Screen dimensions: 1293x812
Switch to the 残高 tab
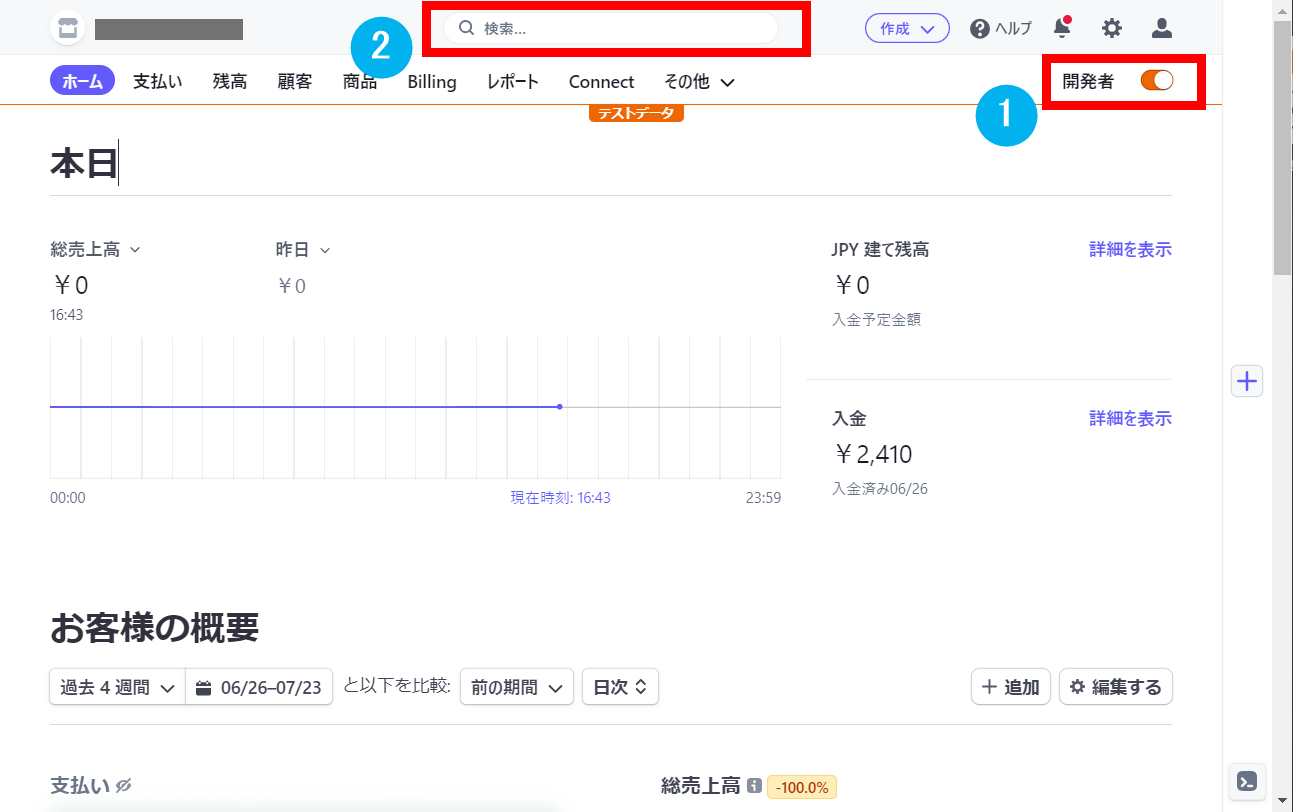click(230, 82)
